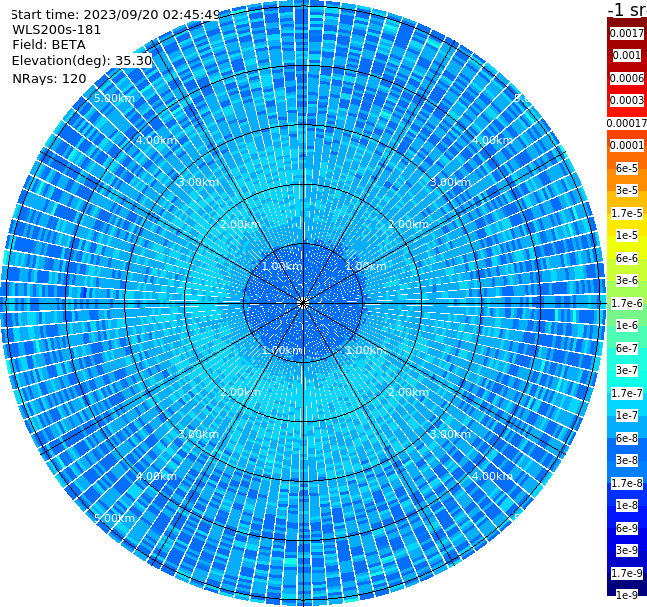
Task: Select the 6e-8 colorbar value
Action: point(627,438)
